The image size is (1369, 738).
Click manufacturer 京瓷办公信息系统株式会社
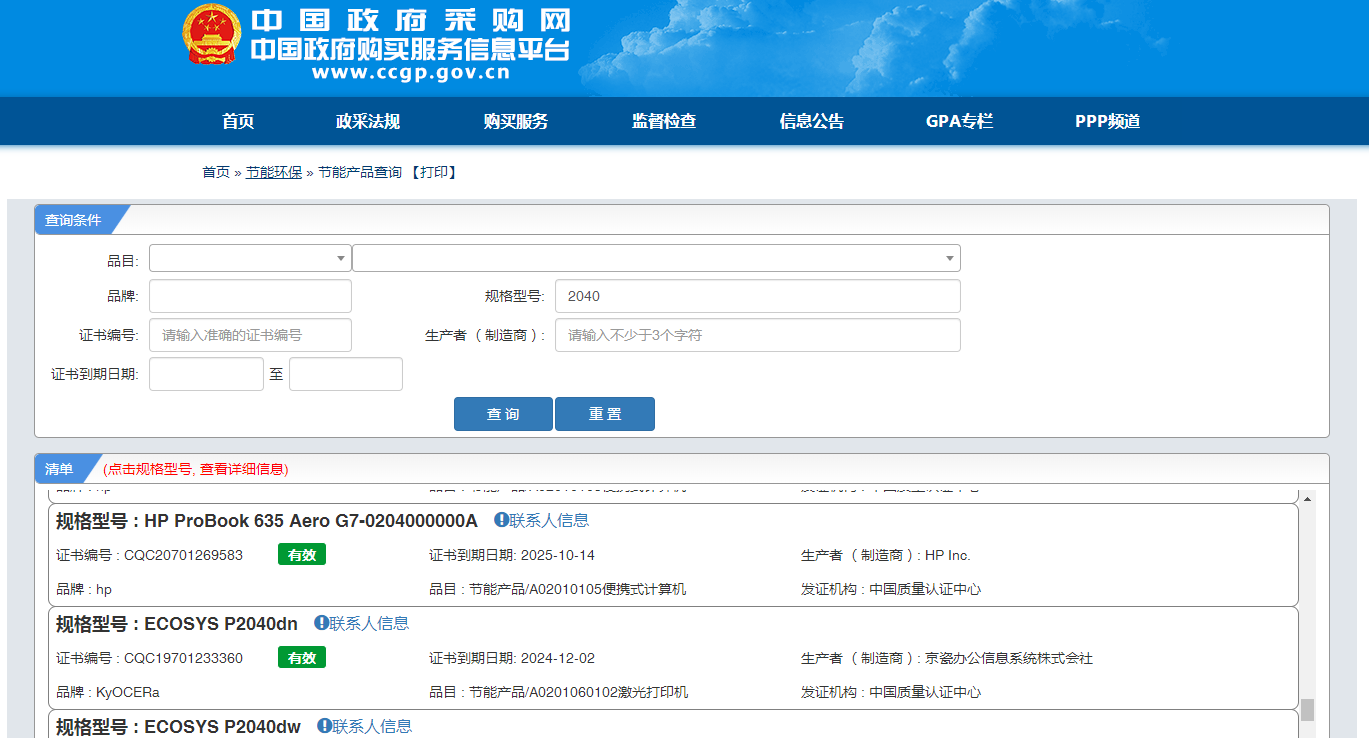1009,658
